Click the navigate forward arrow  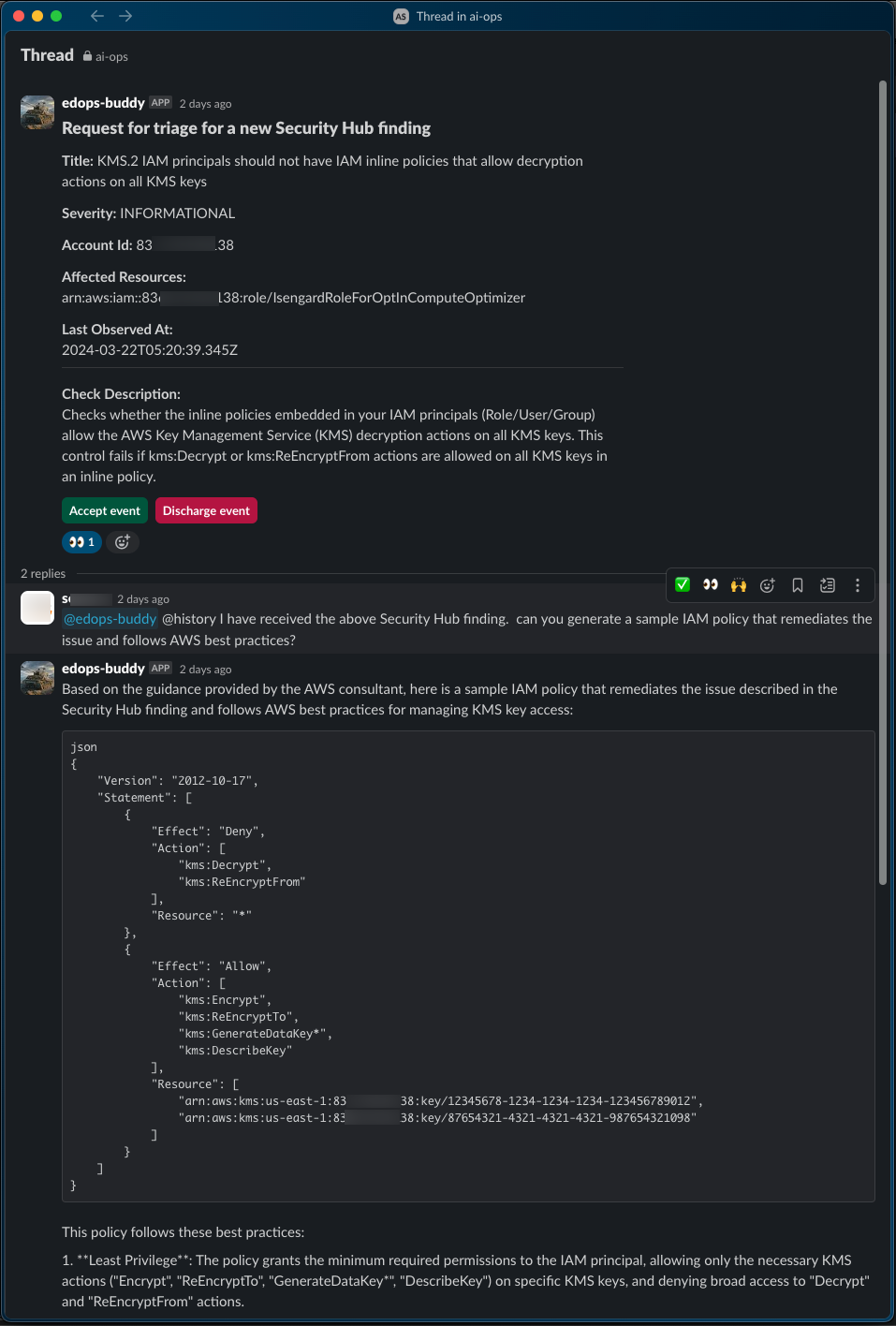tap(125, 15)
